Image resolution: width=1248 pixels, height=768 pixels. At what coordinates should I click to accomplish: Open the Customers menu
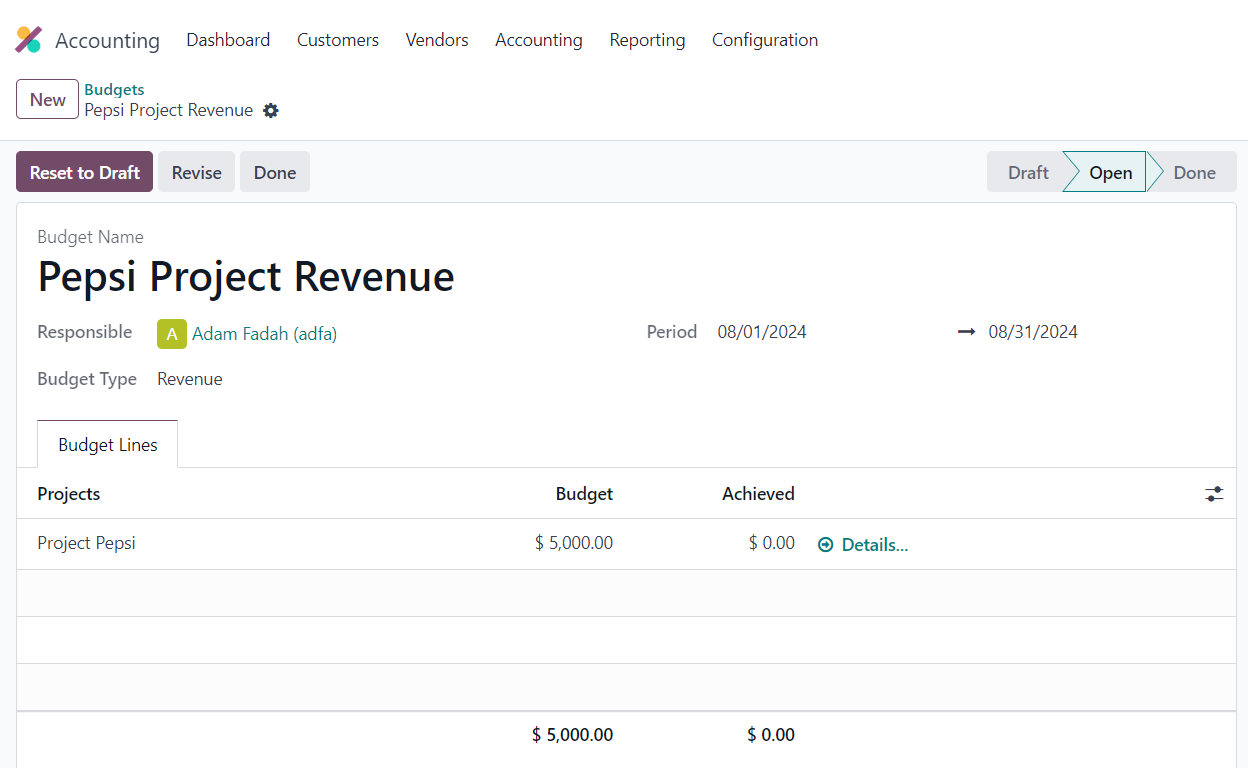click(x=338, y=40)
